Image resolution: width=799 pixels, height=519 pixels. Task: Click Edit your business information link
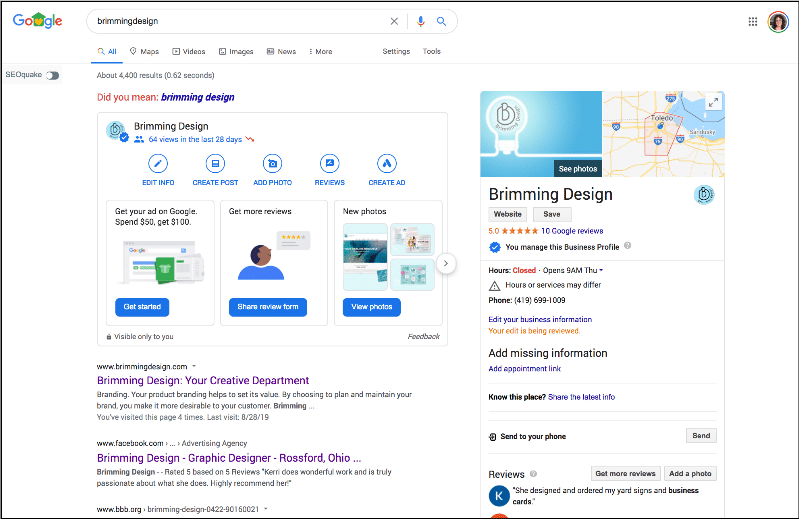click(x=540, y=319)
